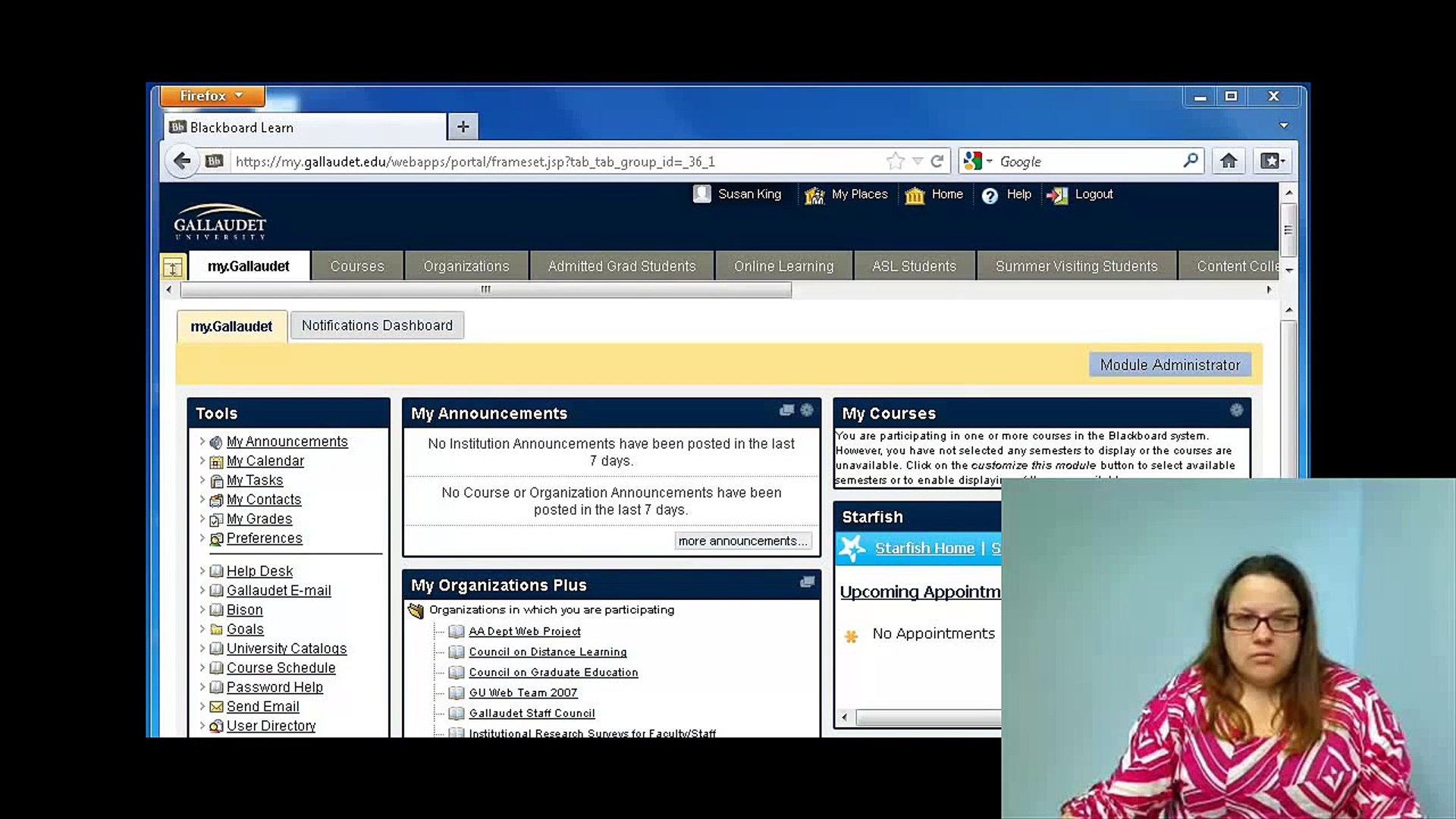Click more announcements button
Viewport: 1456px width, 819px height.
click(742, 541)
